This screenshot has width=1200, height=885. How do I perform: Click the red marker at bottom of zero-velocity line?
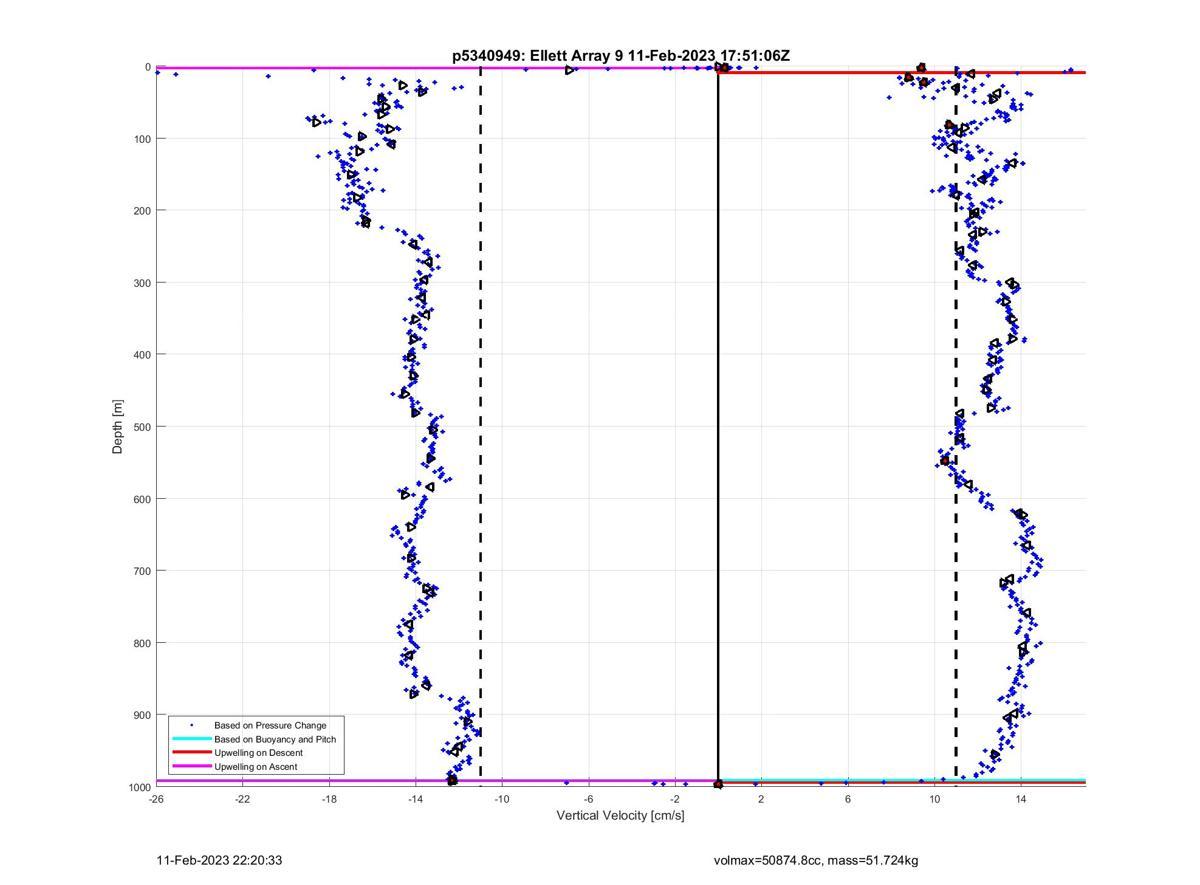(x=718, y=784)
